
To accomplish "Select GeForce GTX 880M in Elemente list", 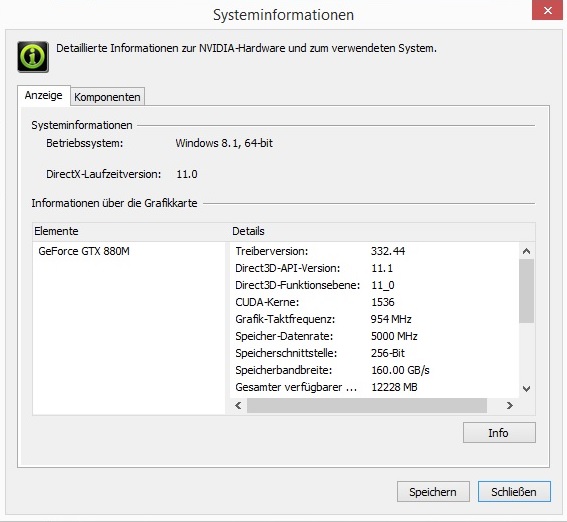I will [84, 251].
